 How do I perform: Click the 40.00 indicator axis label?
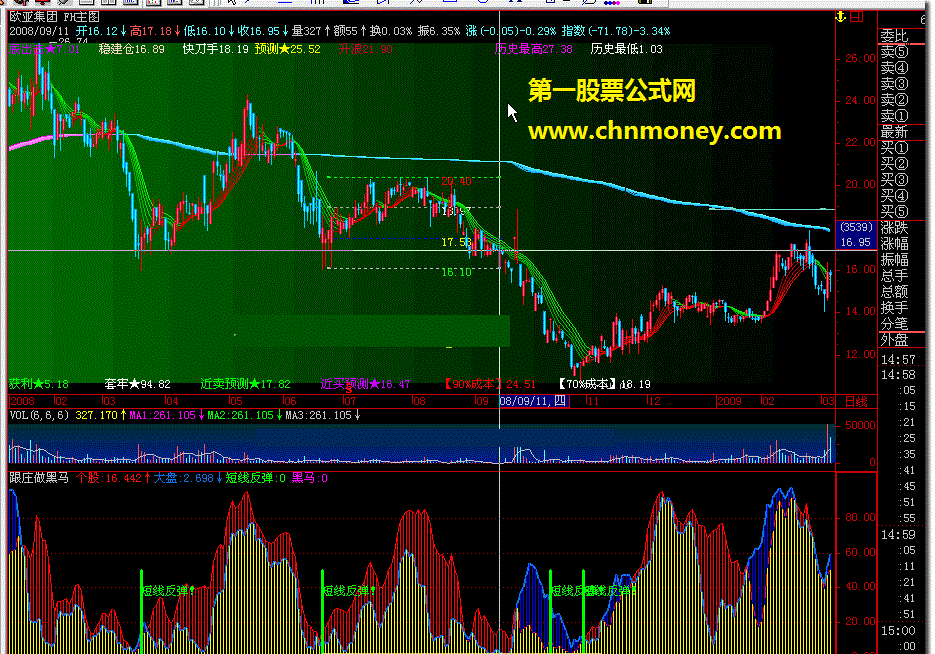(860, 587)
